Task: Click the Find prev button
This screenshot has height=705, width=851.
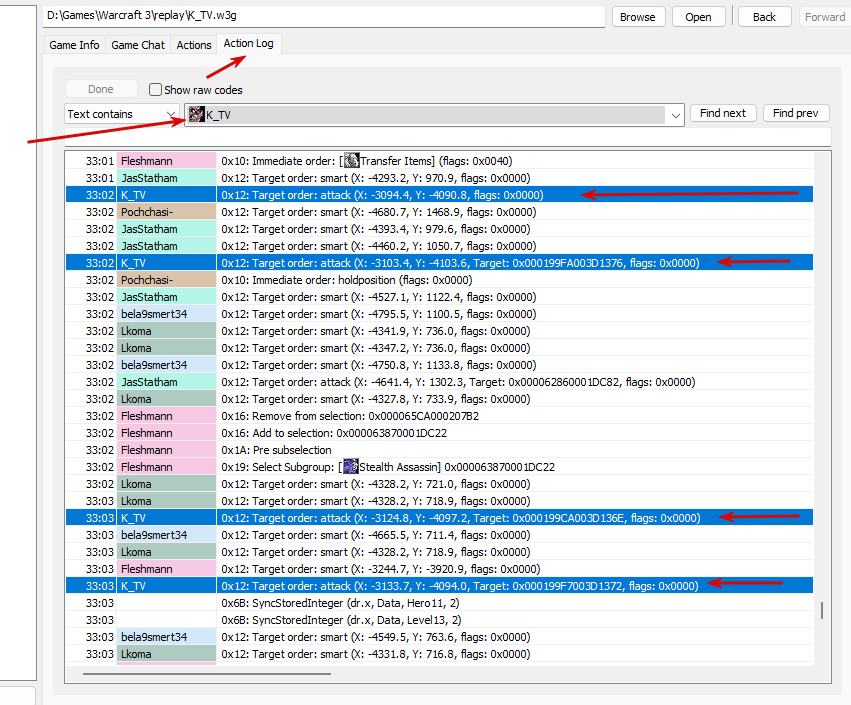Action: point(796,113)
